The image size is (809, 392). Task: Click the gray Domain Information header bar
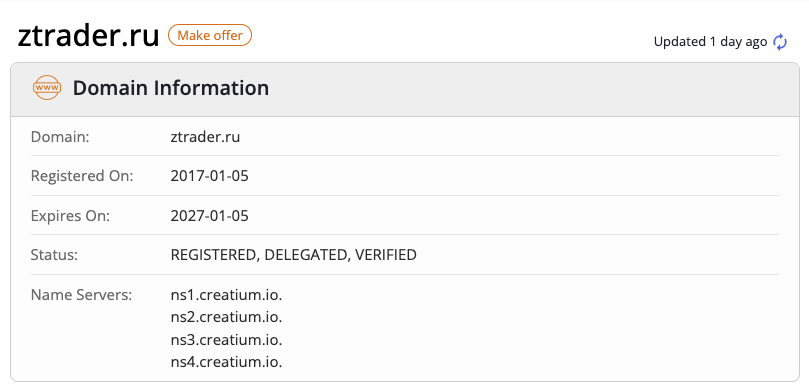point(405,90)
